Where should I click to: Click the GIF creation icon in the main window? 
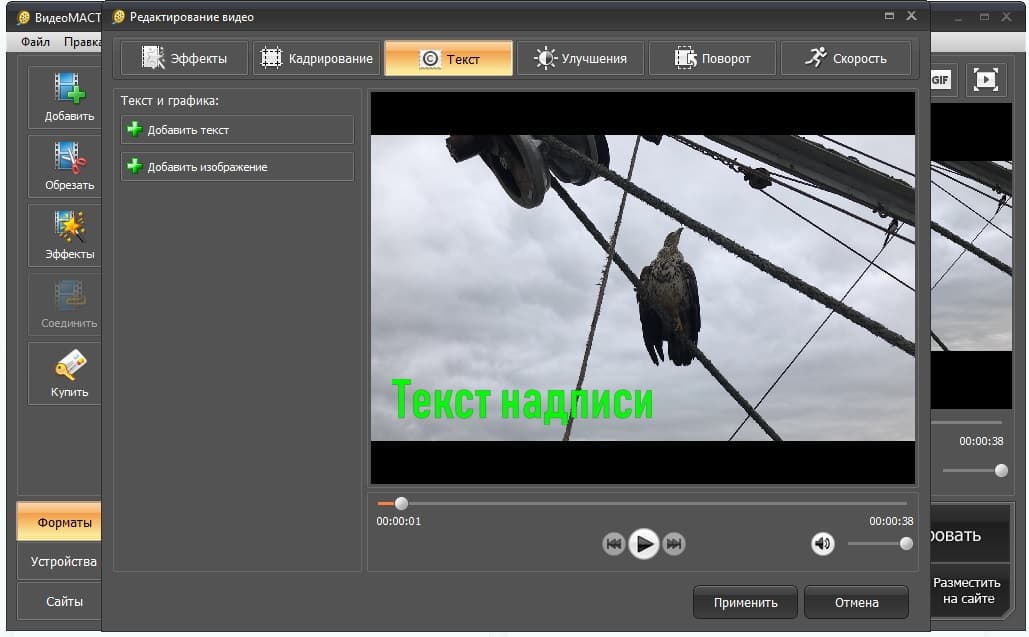click(940, 80)
